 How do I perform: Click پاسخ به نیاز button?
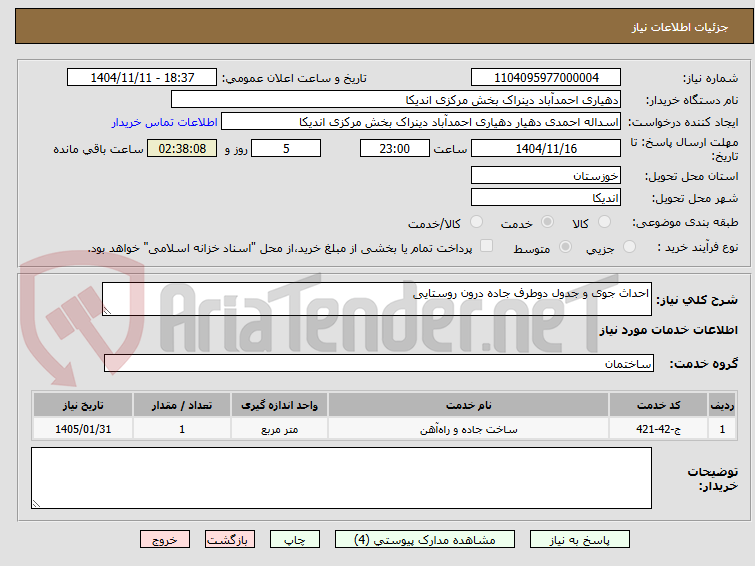click(x=580, y=540)
